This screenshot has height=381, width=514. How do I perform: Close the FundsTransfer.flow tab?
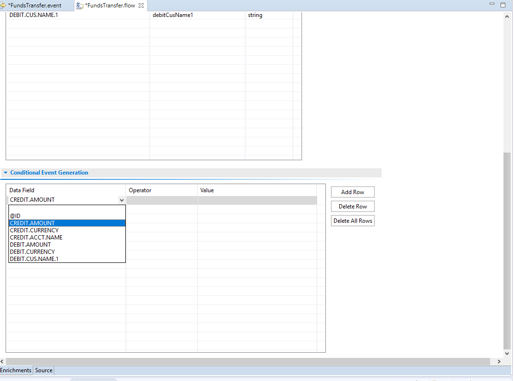click(x=141, y=5)
